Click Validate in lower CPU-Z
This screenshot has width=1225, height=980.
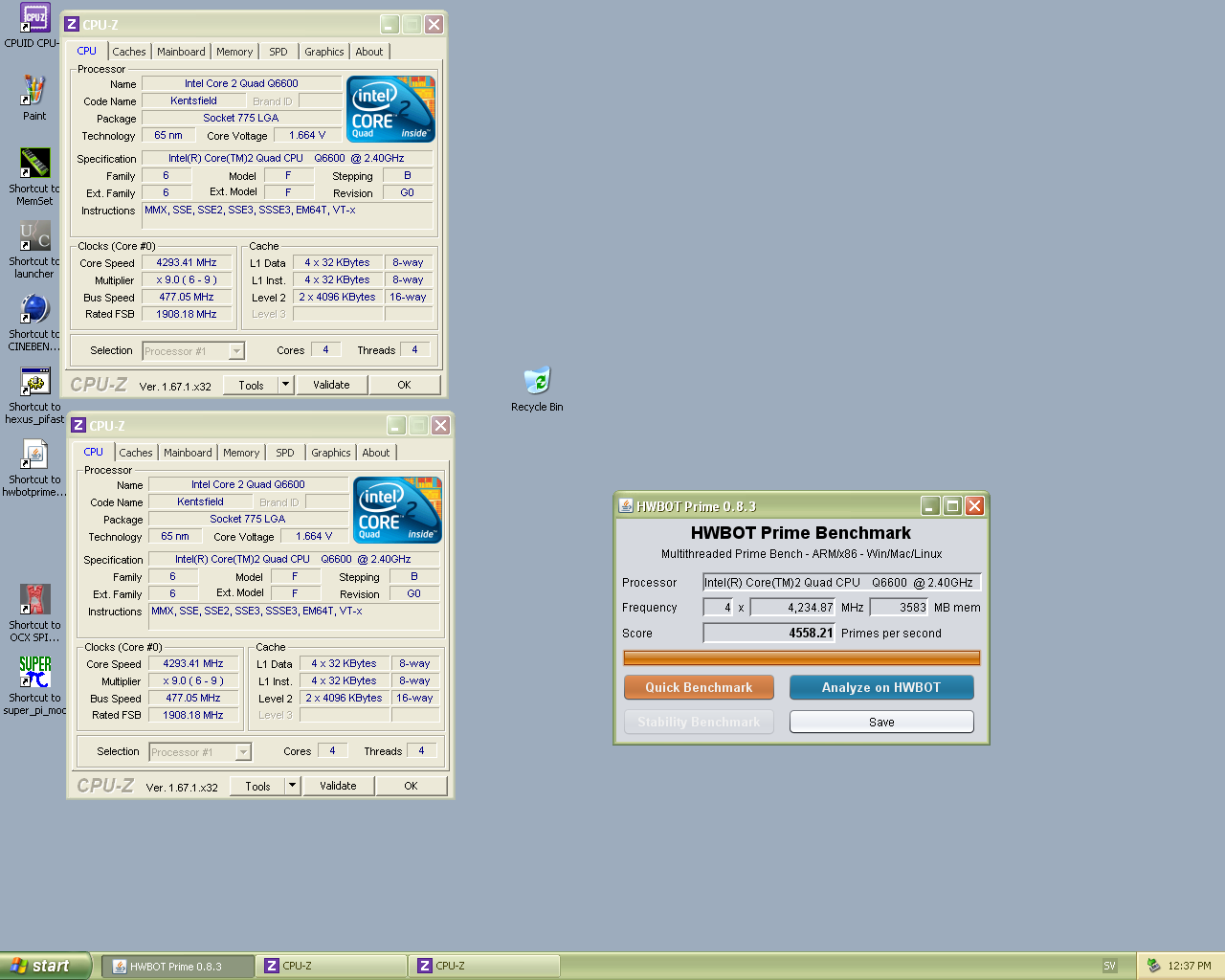click(x=338, y=786)
